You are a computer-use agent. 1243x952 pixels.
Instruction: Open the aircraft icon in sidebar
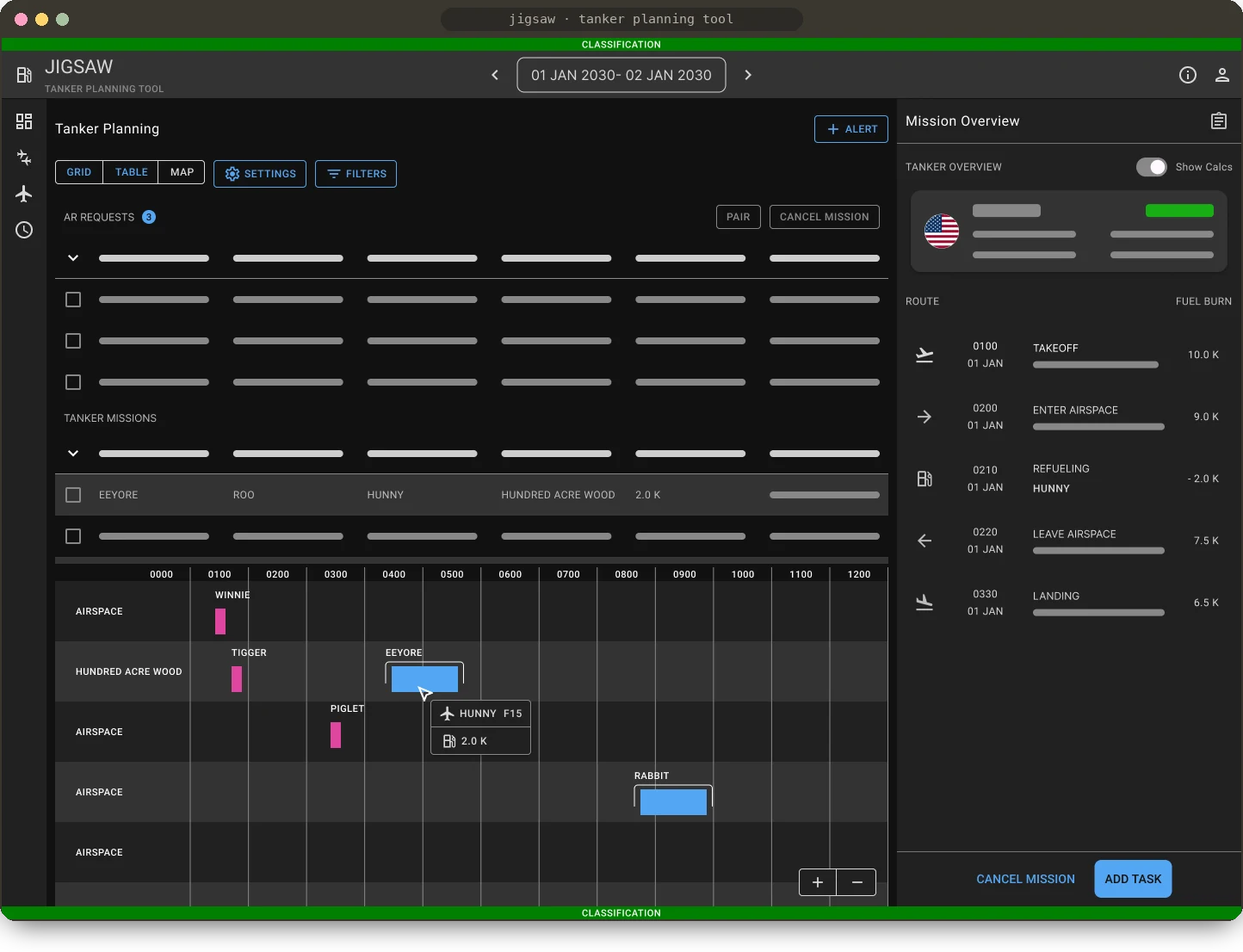click(24, 194)
